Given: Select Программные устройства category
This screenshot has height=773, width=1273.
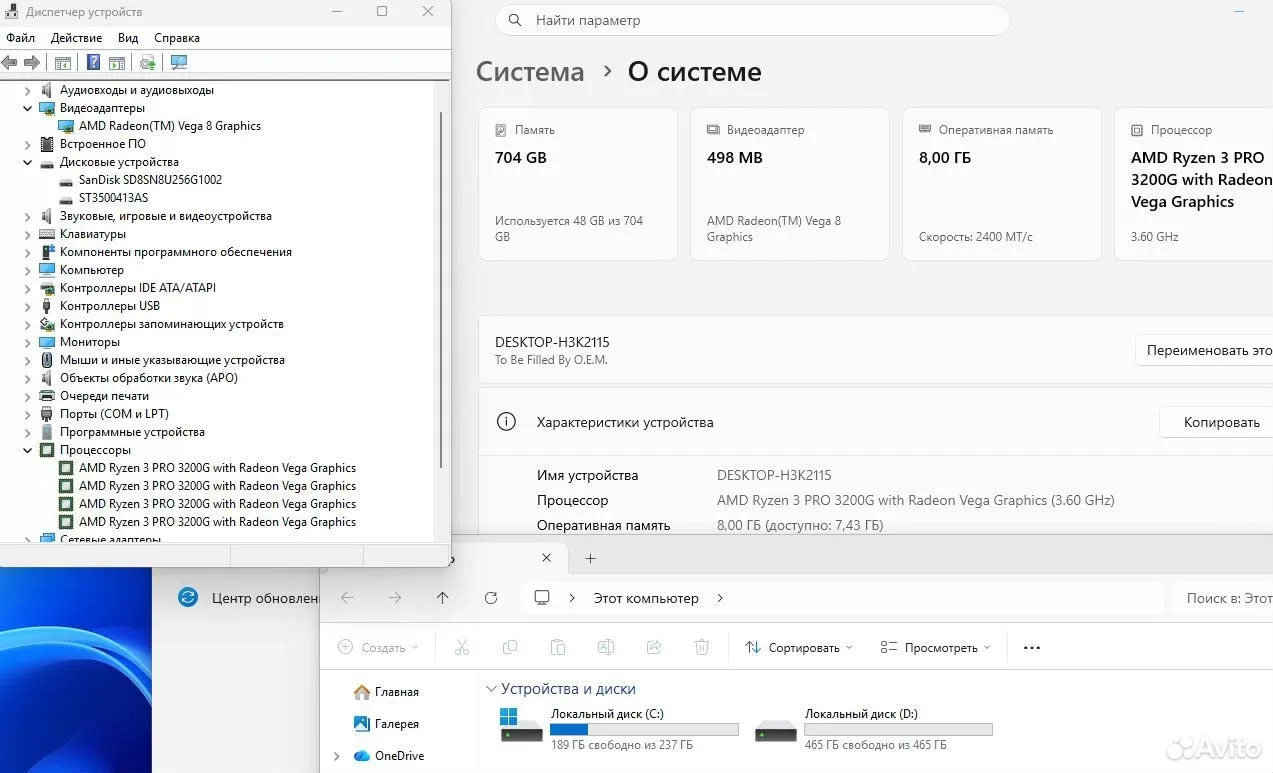Looking at the screenshot, I should (132, 432).
